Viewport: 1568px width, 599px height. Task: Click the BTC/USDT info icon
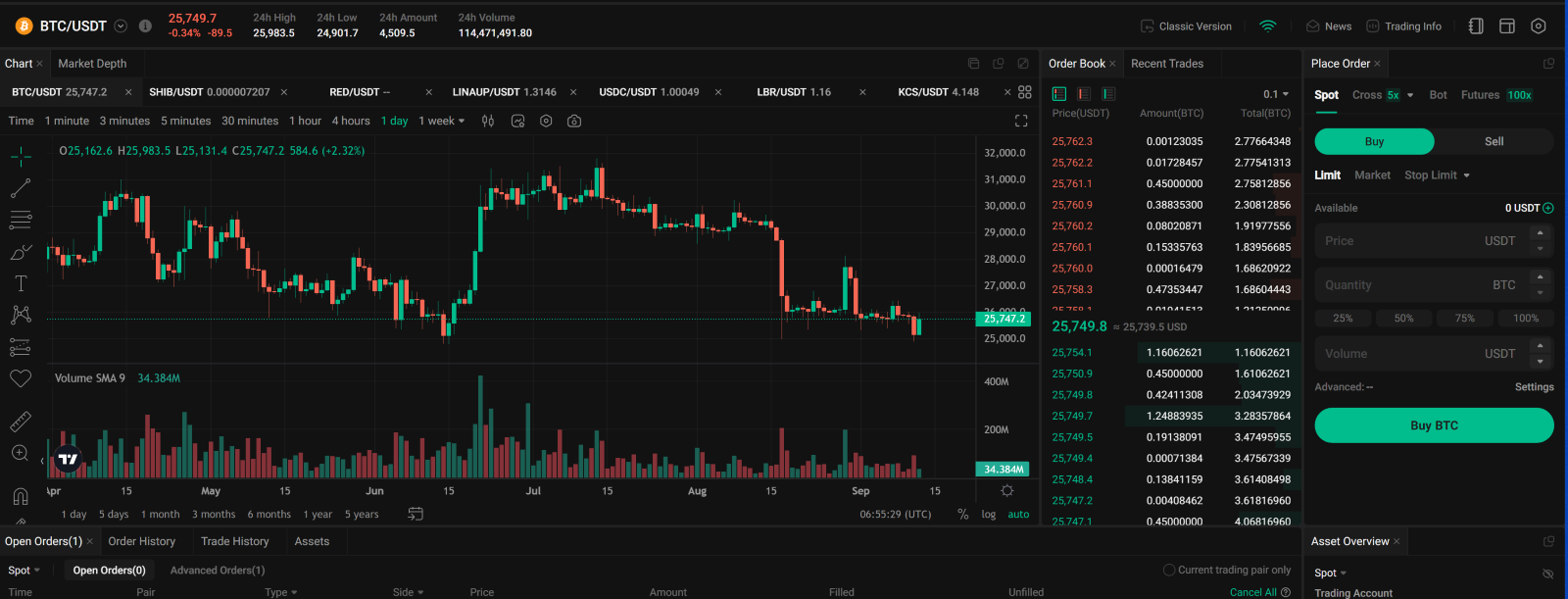(x=145, y=26)
